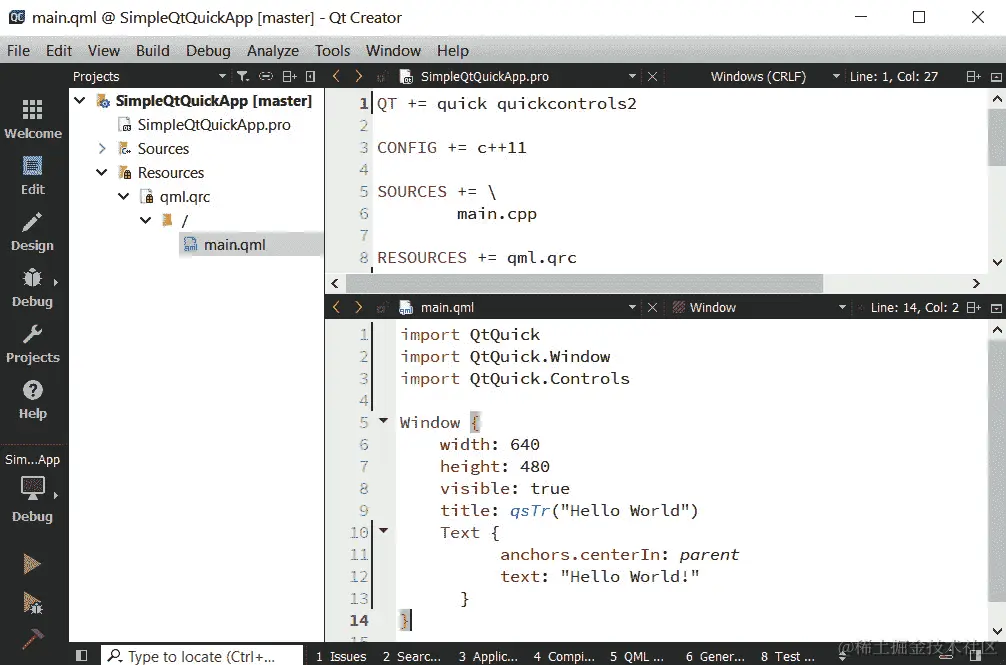Image resolution: width=1006 pixels, height=665 pixels.
Task: Open the Edit menu
Action: (x=58, y=51)
